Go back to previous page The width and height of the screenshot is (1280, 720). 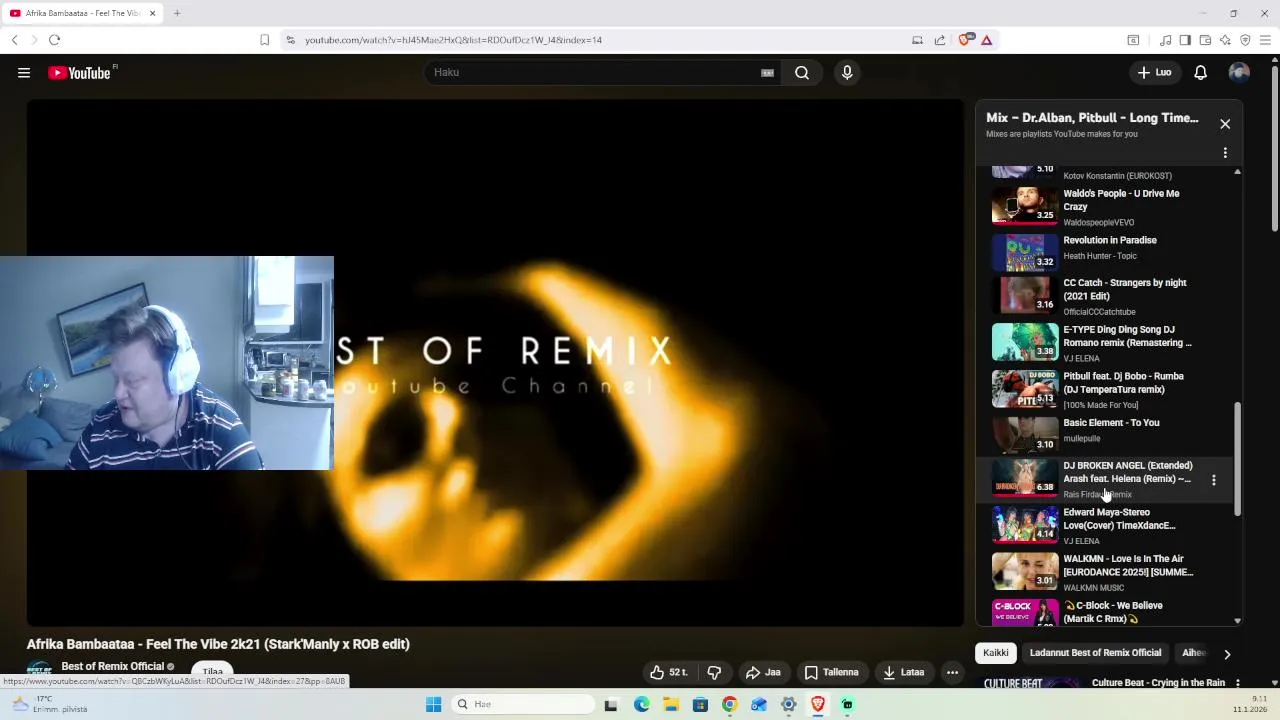[x=14, y=40]
